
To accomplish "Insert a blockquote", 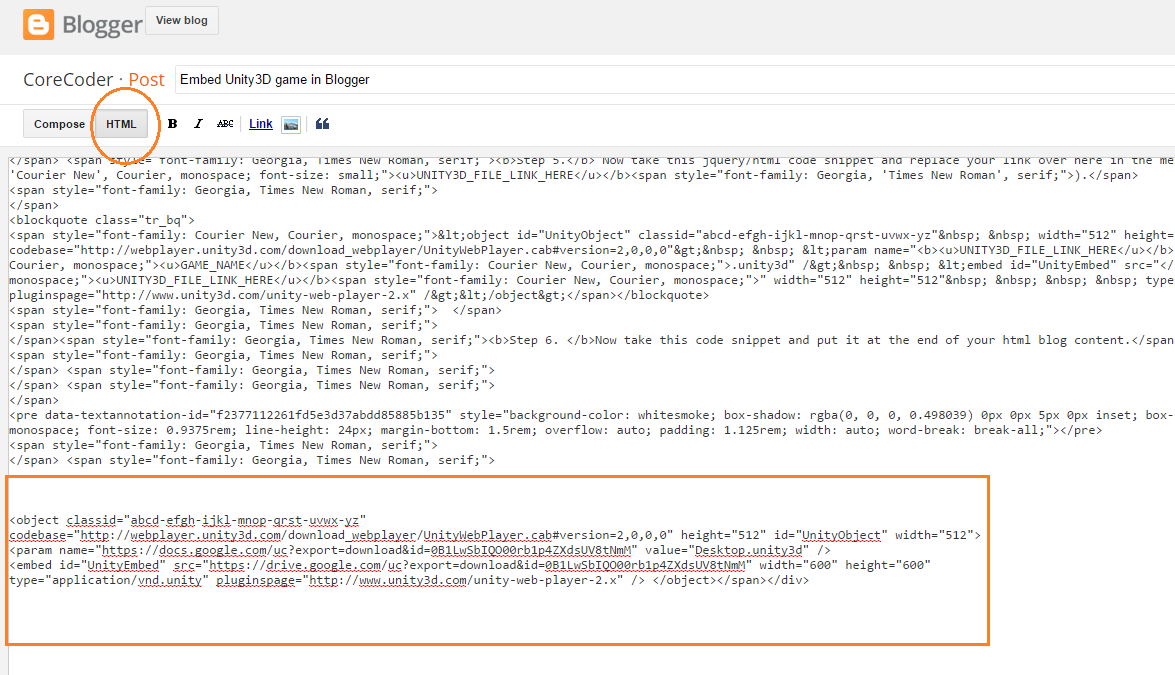I will tap(321, 122).
